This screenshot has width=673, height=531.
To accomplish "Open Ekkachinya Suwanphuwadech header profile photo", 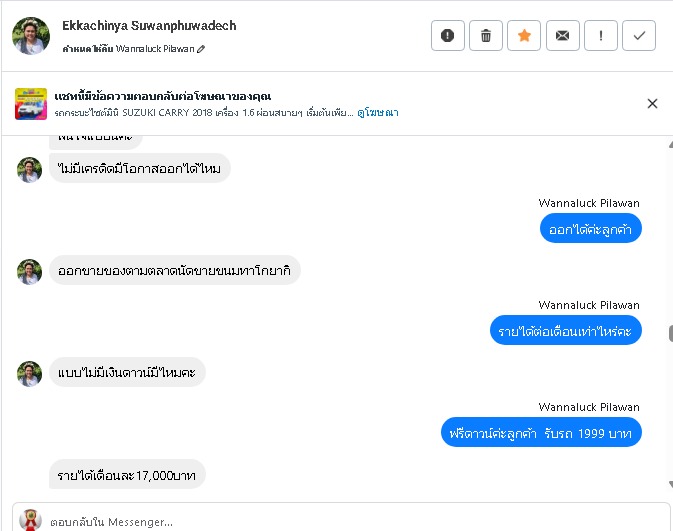I will click(31, 36).
